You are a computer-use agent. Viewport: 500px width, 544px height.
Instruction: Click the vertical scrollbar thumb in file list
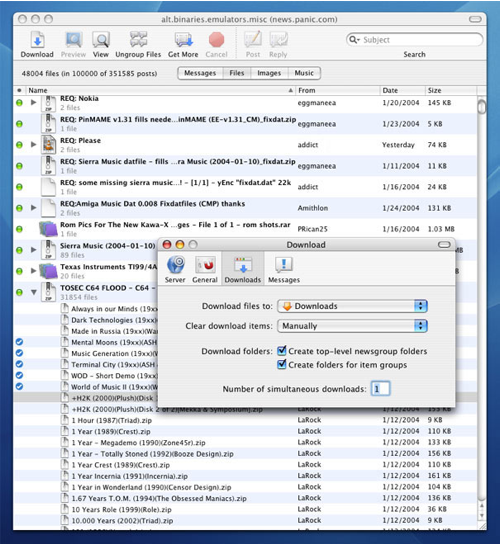tap(481, 106)
